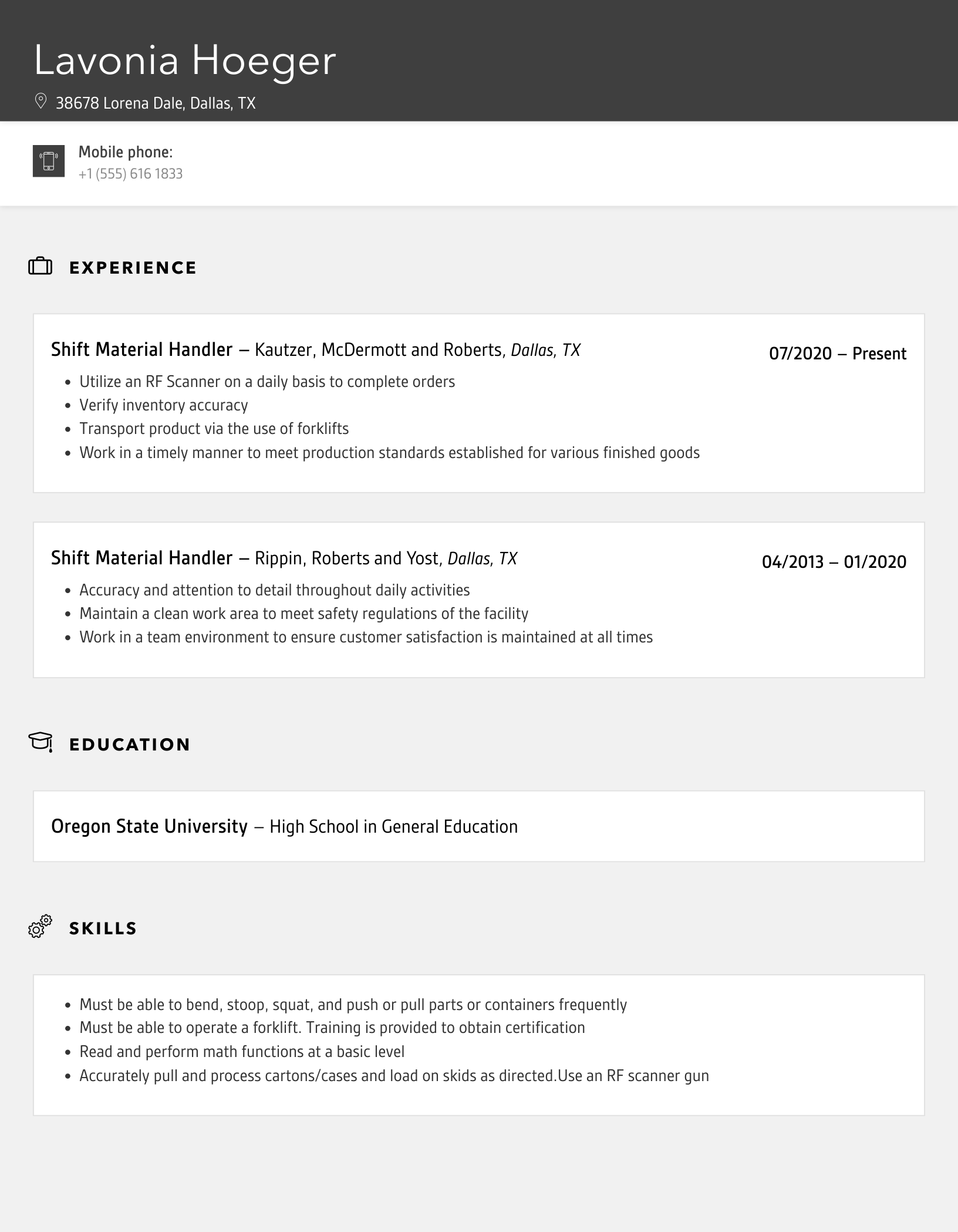Viewport: 958px width, 1232px height.
Task: Click Oregon State University entry
Action: click(149, 827)
